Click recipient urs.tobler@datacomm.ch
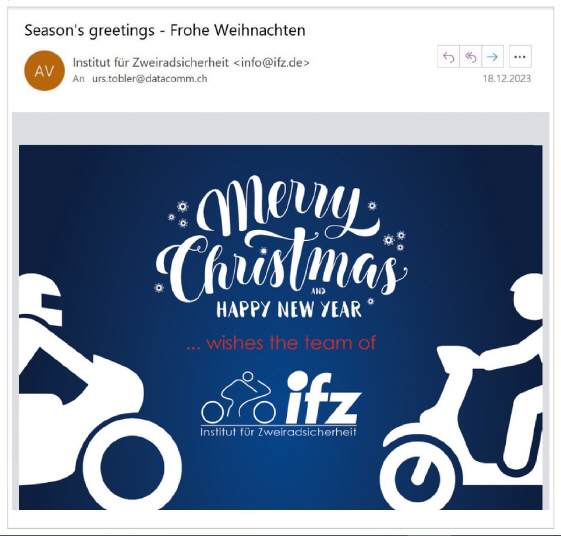The image size is (561, 536). 150,79
